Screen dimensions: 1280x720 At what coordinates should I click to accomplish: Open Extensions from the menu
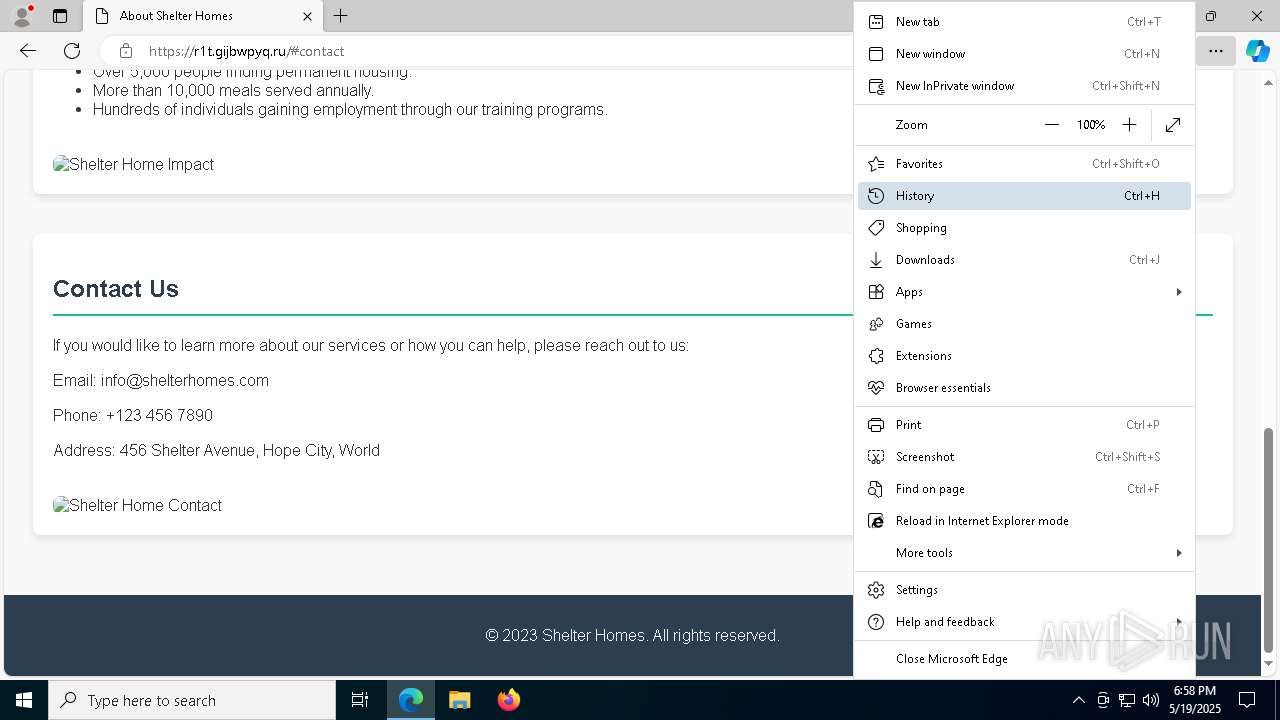[1024, 356]
